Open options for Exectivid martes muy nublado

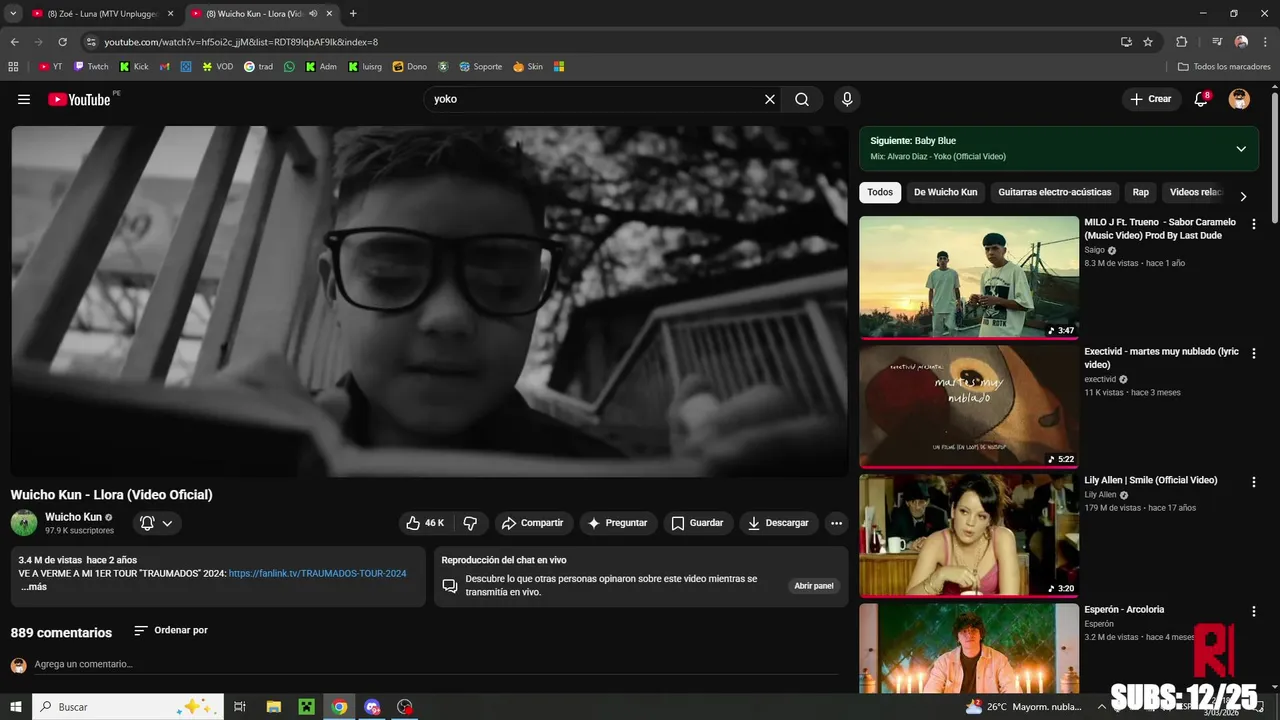click(1253, 354)
